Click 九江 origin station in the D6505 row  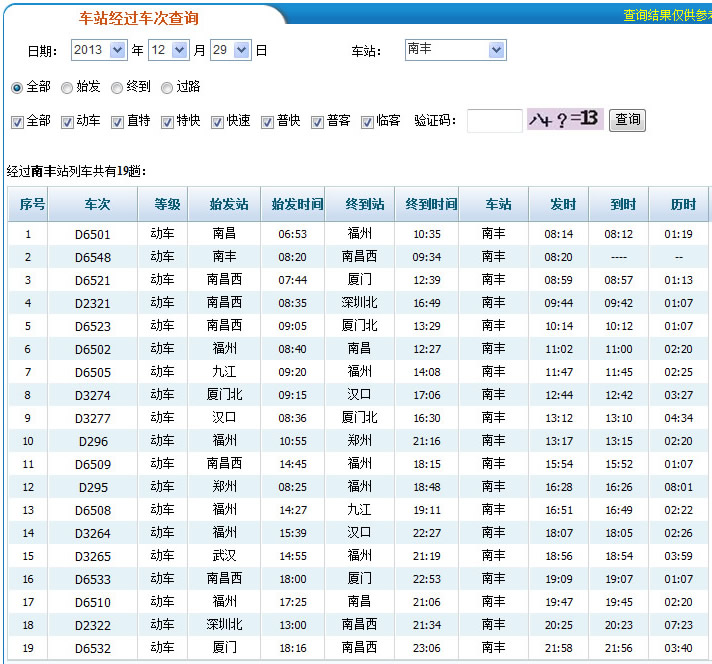[224, 372]
